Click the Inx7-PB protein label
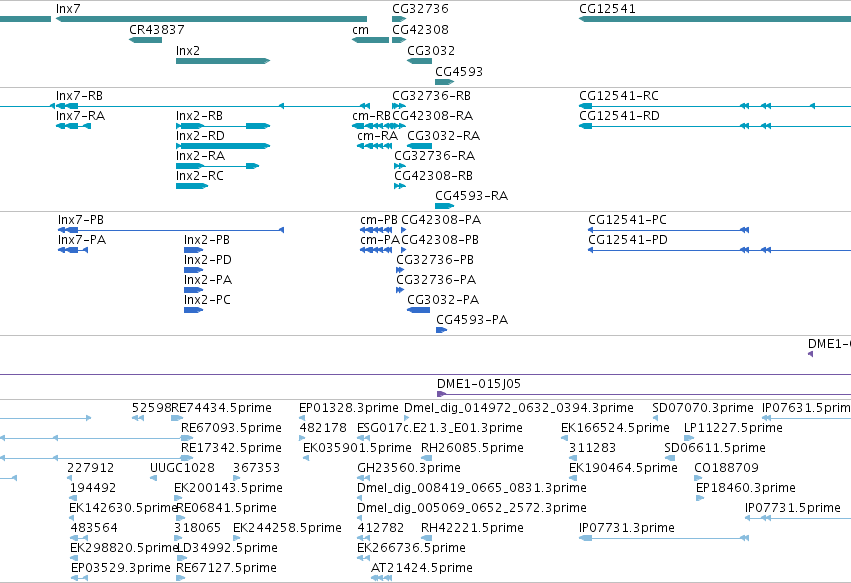Viewport: 851px width, 583px height. (x=81, y=220)
